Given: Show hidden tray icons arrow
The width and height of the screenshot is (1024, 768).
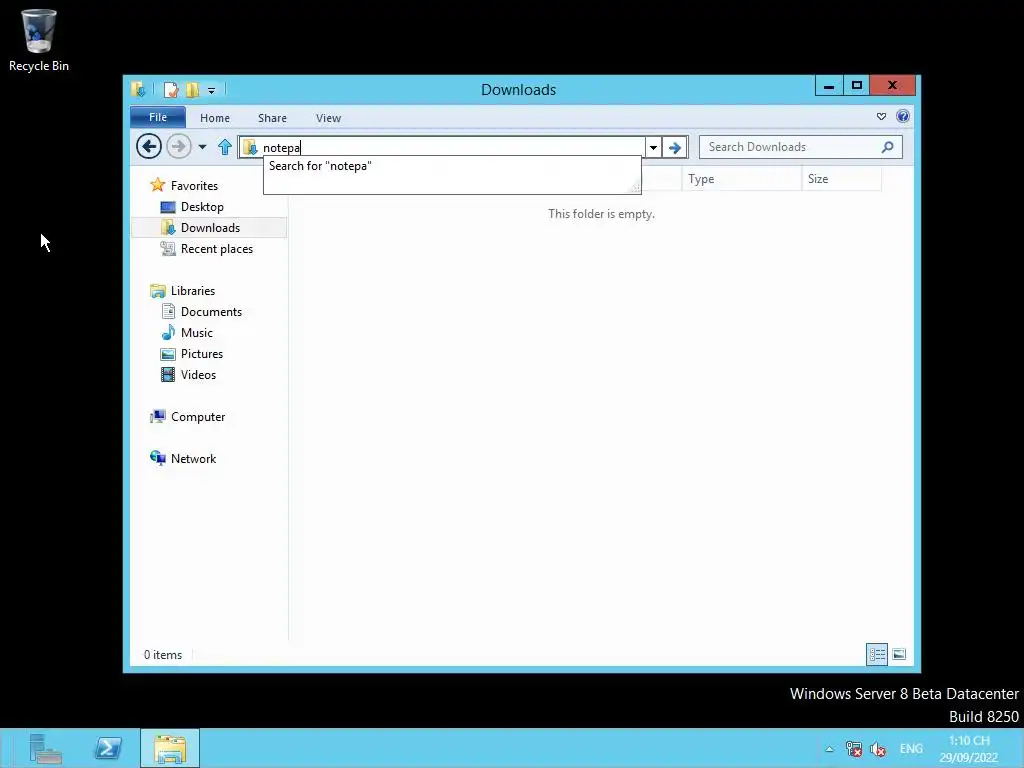Looking at the screenshot, I should point(829,749).
